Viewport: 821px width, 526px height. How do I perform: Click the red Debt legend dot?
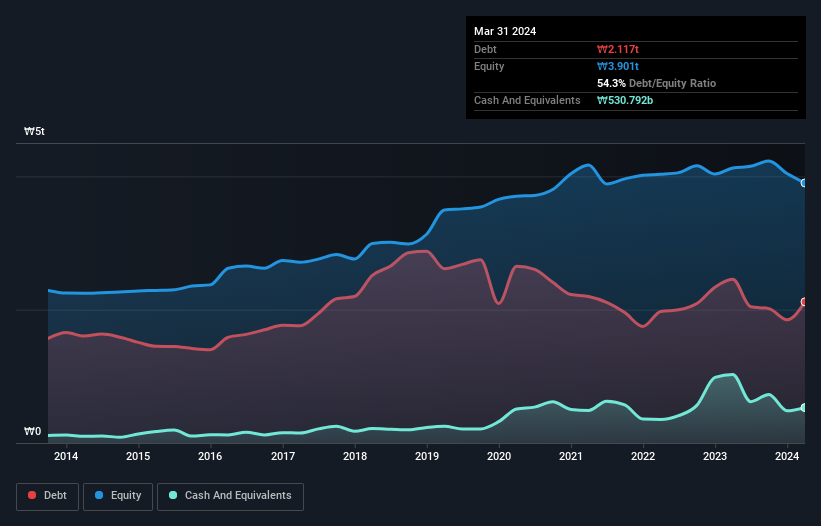32,495
